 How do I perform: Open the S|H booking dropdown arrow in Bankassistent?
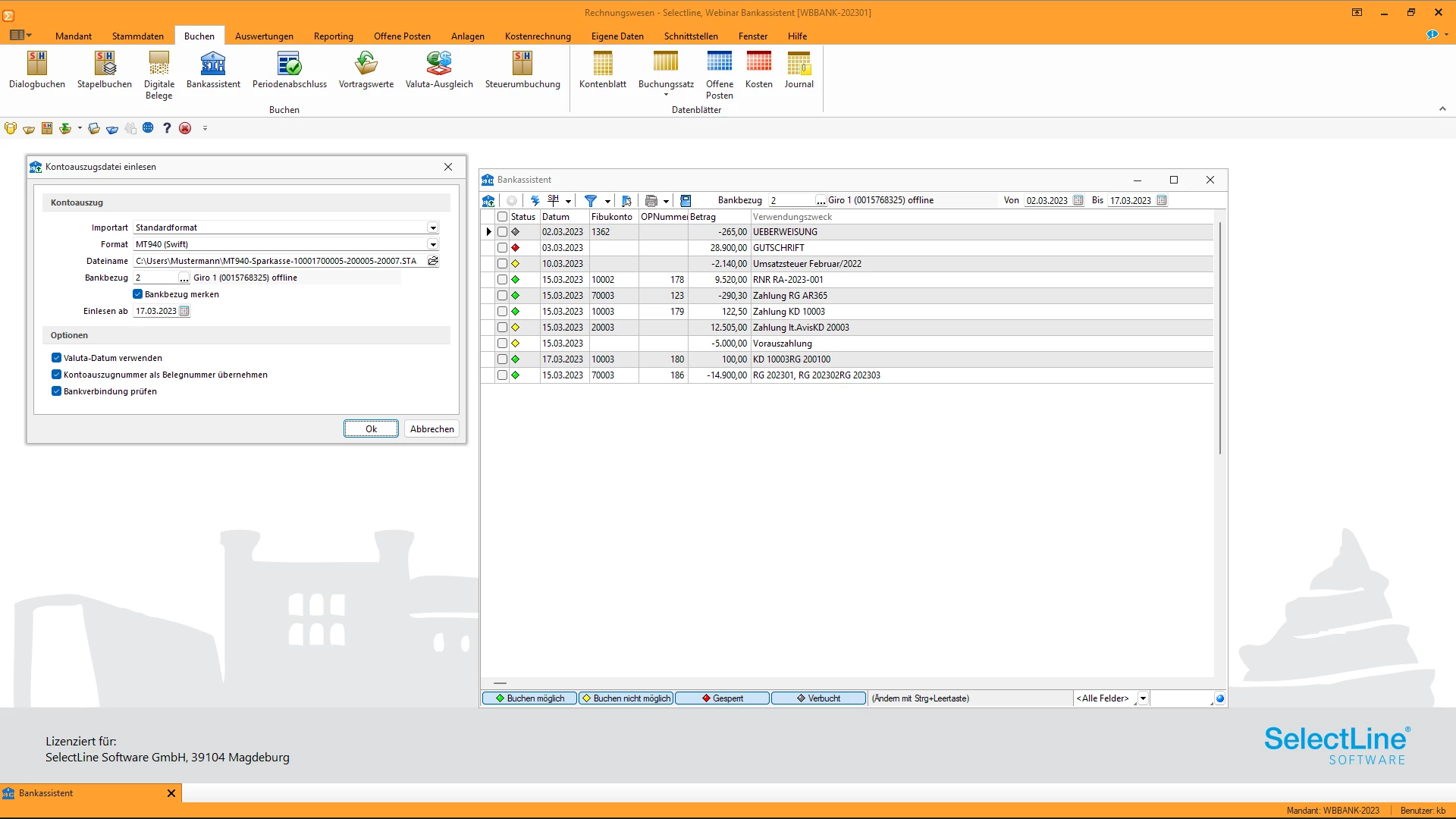coord(568,202)
